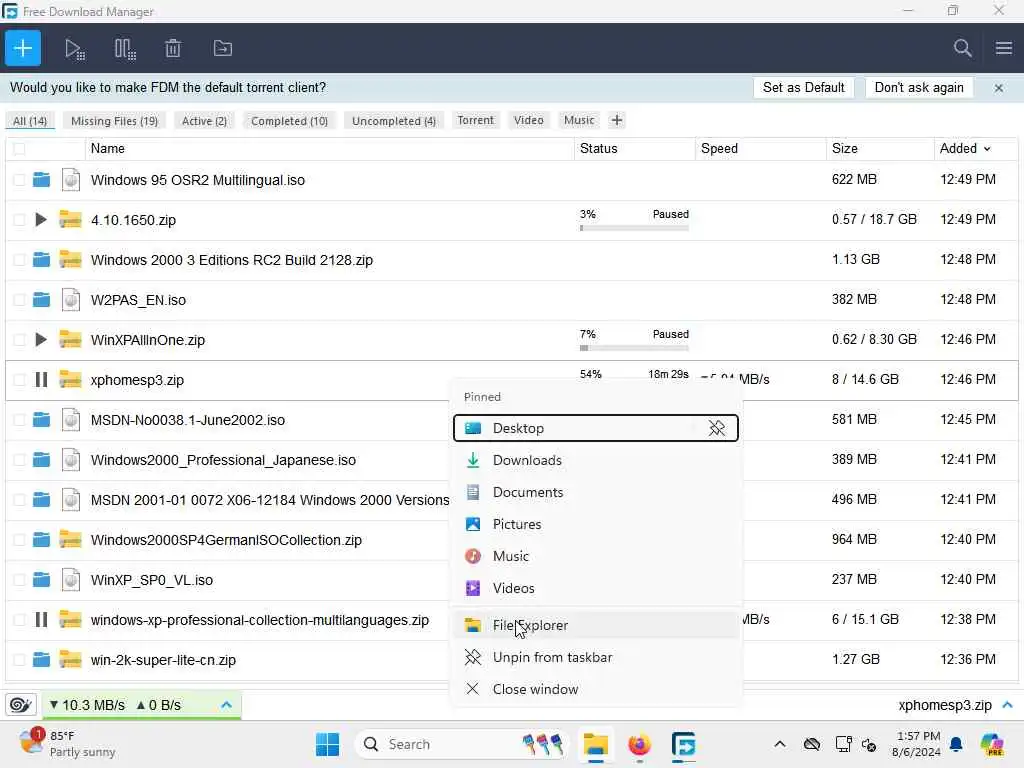Choose Unpin from taskbar
Image resolution: width=1024 pixels, height=768 pixels.
596,658
